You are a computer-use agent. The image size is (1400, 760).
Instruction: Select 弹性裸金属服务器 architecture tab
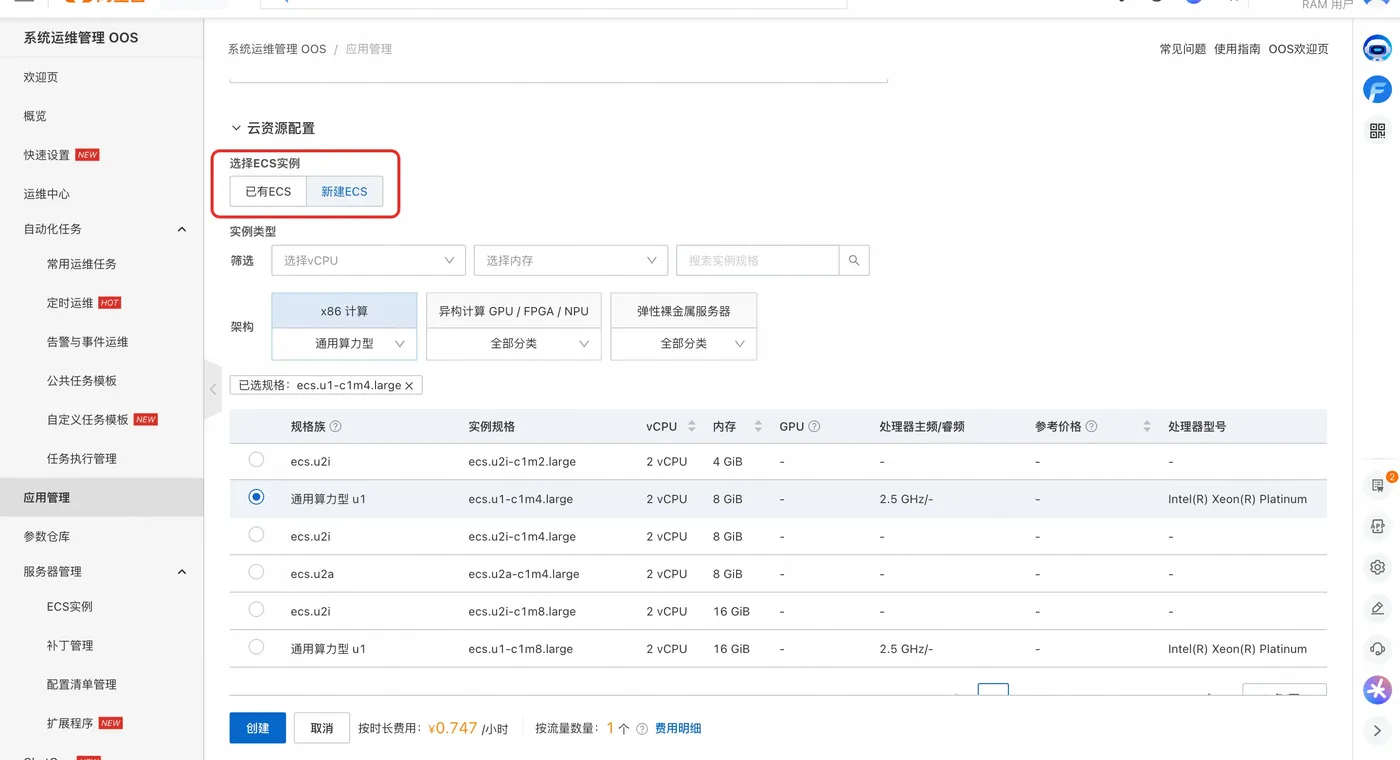tap(683, 311)
